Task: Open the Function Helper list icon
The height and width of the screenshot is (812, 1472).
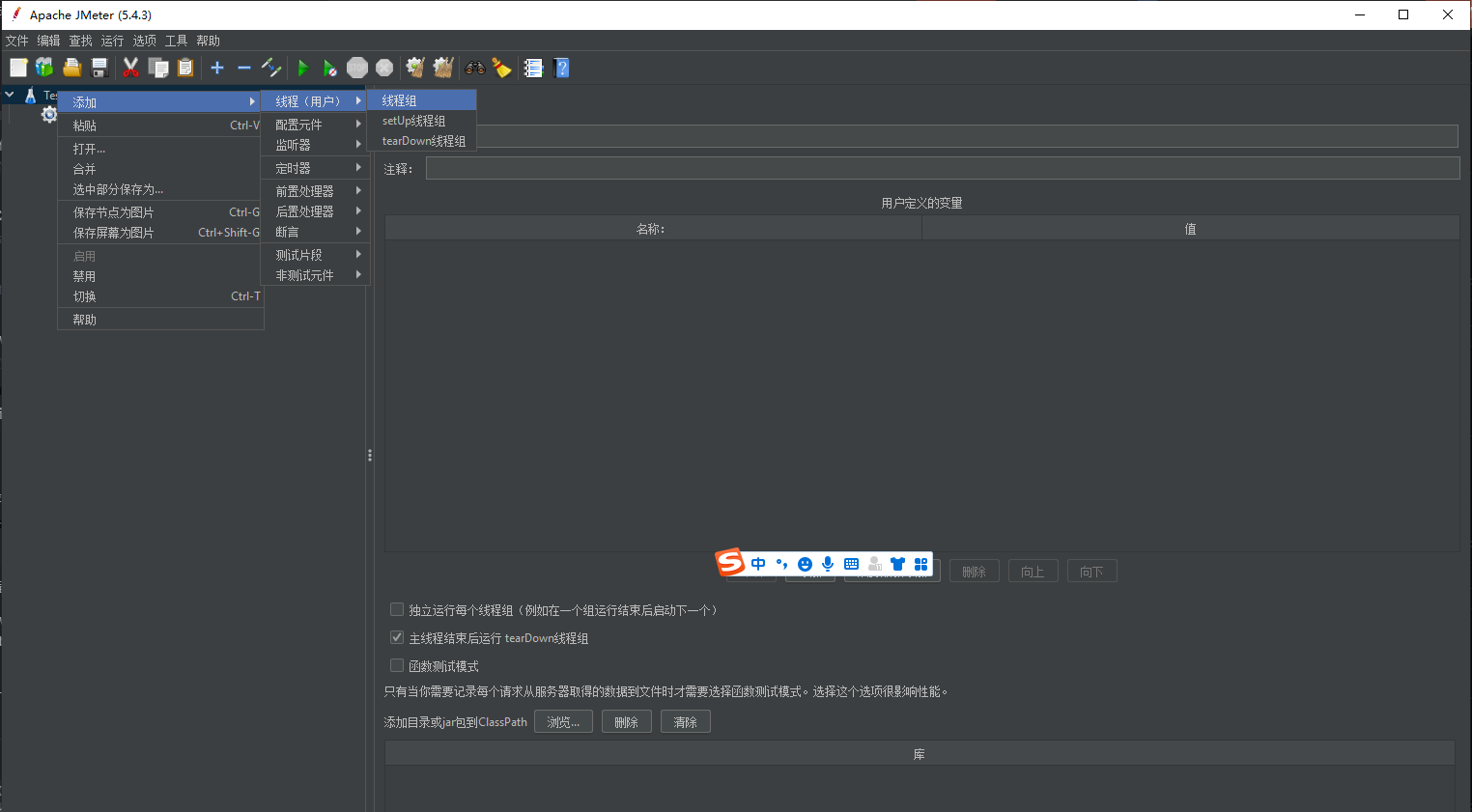Action: pos(533,68)
